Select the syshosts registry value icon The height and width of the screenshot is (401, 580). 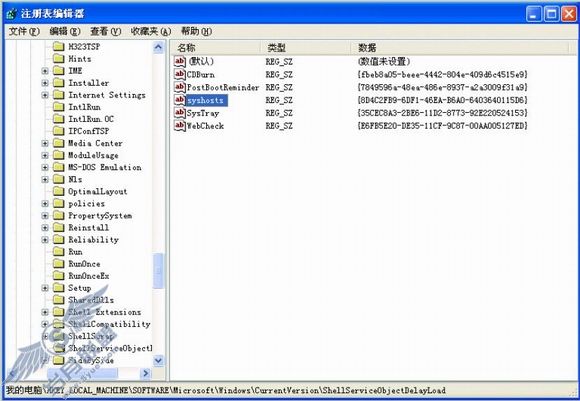[x=180, y=100]
